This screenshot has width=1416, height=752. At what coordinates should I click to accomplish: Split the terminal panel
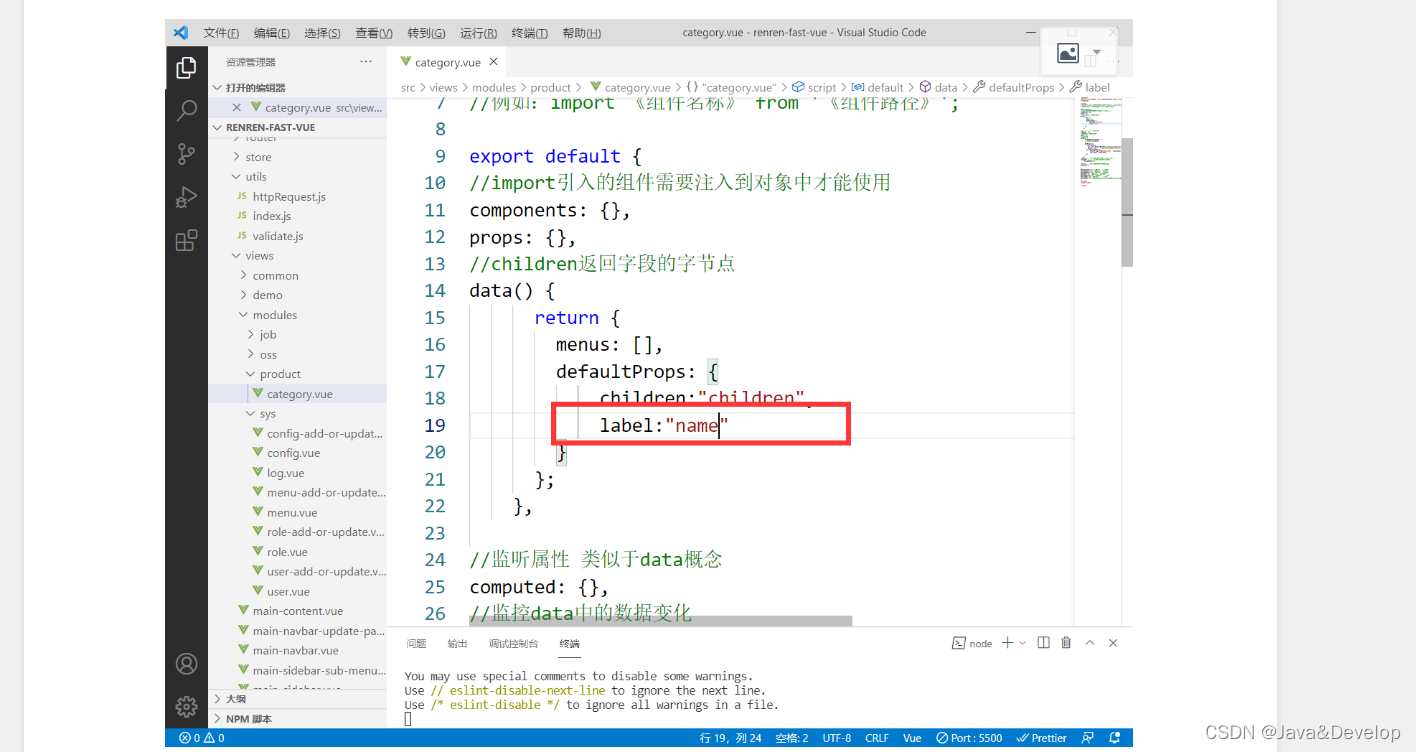click(x=1043, y=643)
